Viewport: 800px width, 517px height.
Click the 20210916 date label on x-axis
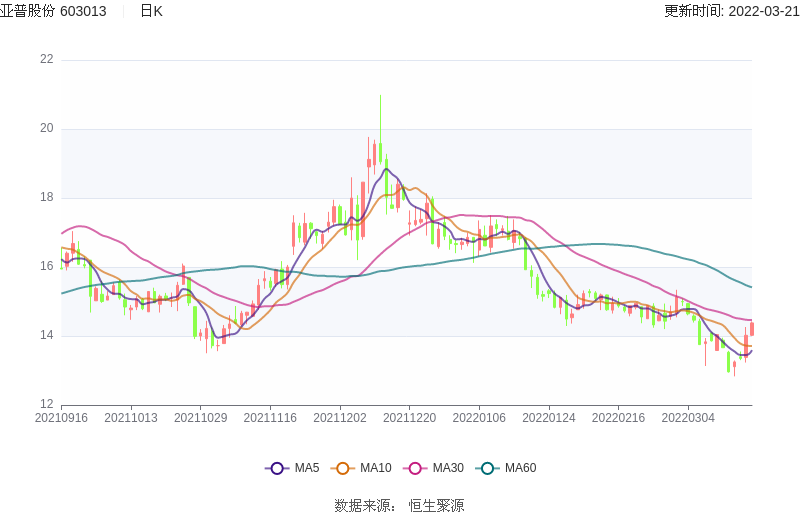click(x=61, y=417)
